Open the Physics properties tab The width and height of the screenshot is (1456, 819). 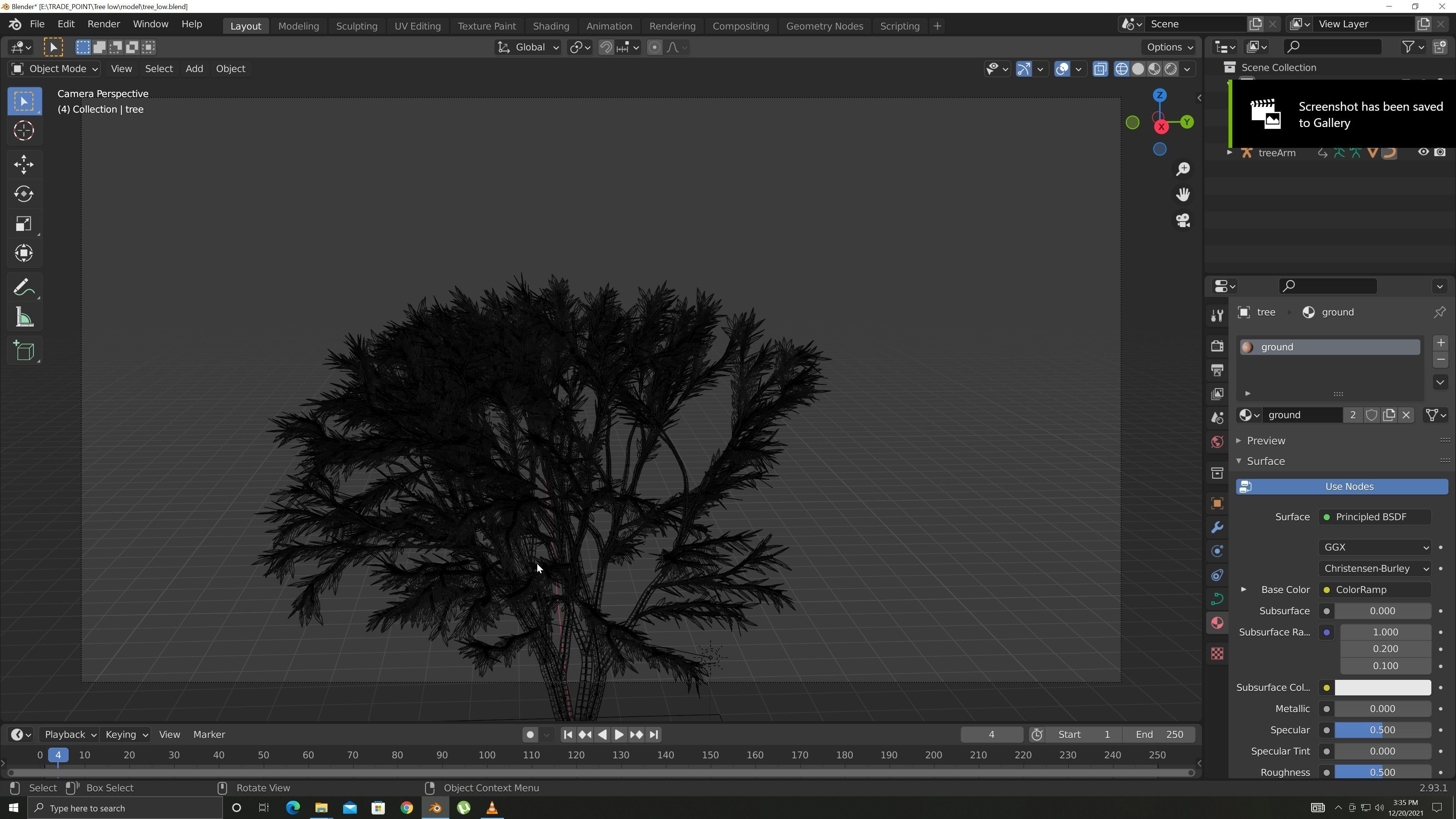pyautogui.click(x=1217, y=552)
